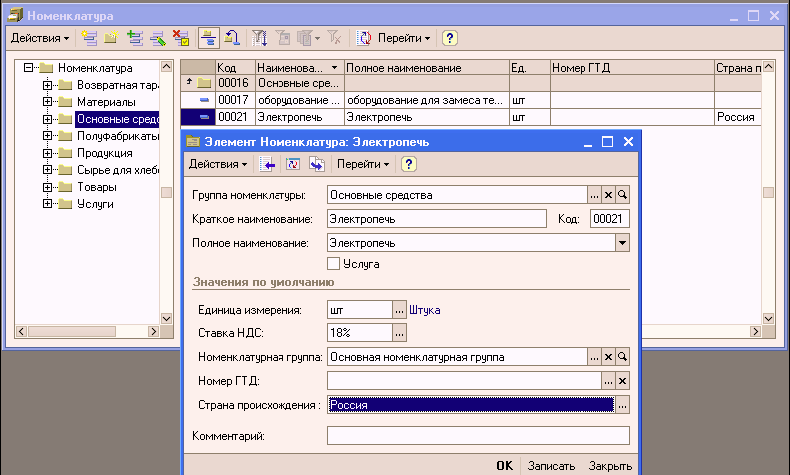
Task: Open help in the Номенклатура list toolbar
Action: 450,38
